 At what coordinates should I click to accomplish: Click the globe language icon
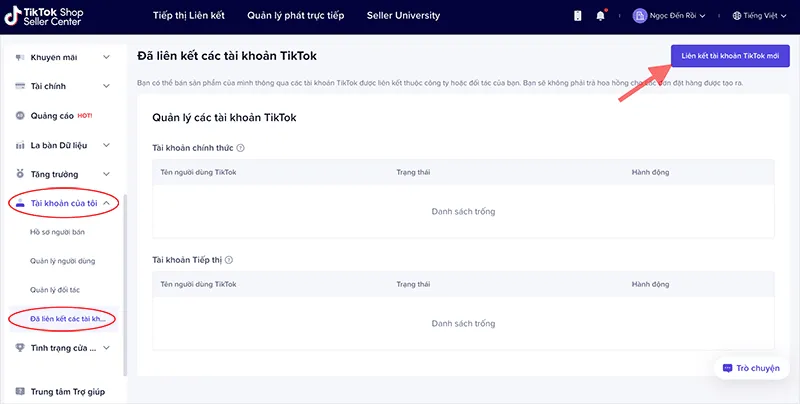coord(737,16)
